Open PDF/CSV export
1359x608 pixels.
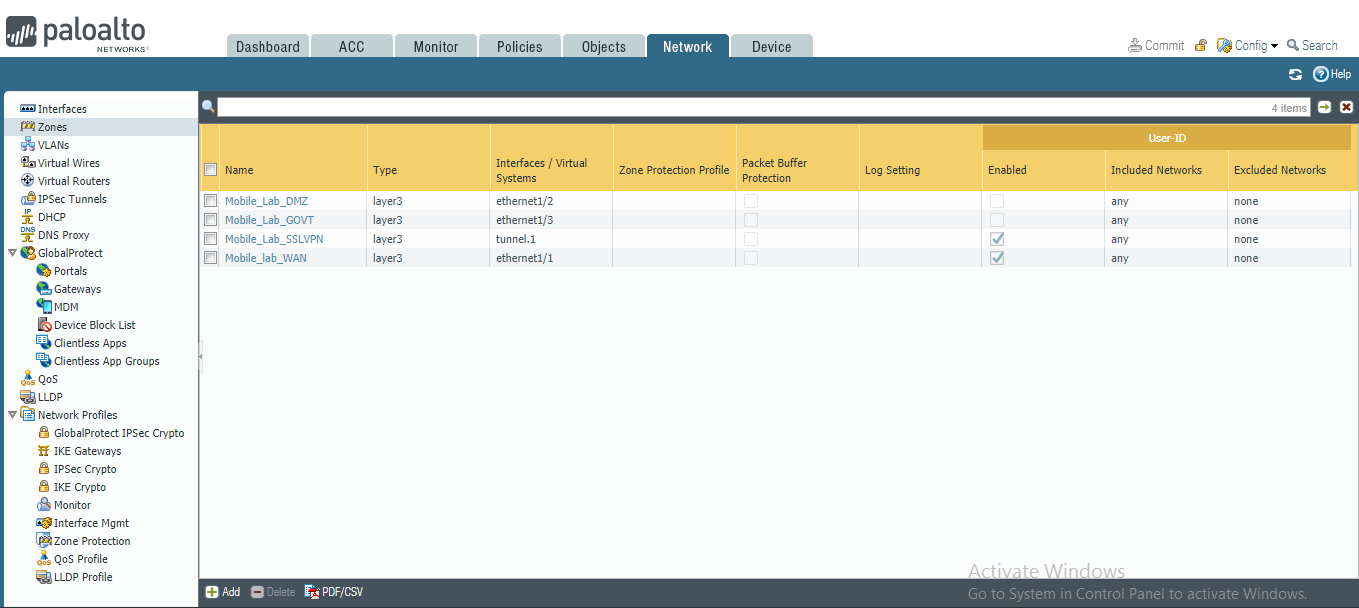coord(334,591)
